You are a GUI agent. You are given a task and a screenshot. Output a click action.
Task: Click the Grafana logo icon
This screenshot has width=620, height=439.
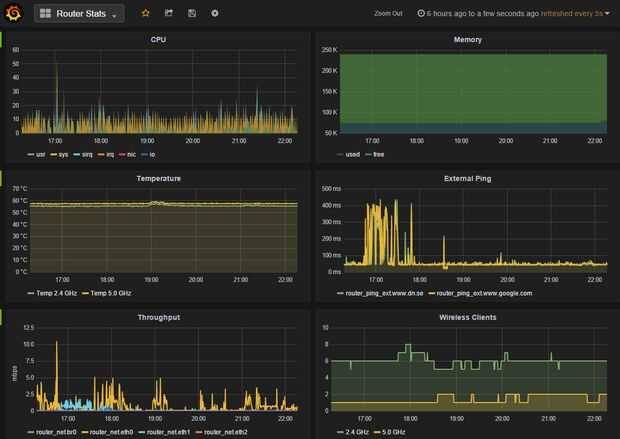pyautogui.click(x=13, y=13)
